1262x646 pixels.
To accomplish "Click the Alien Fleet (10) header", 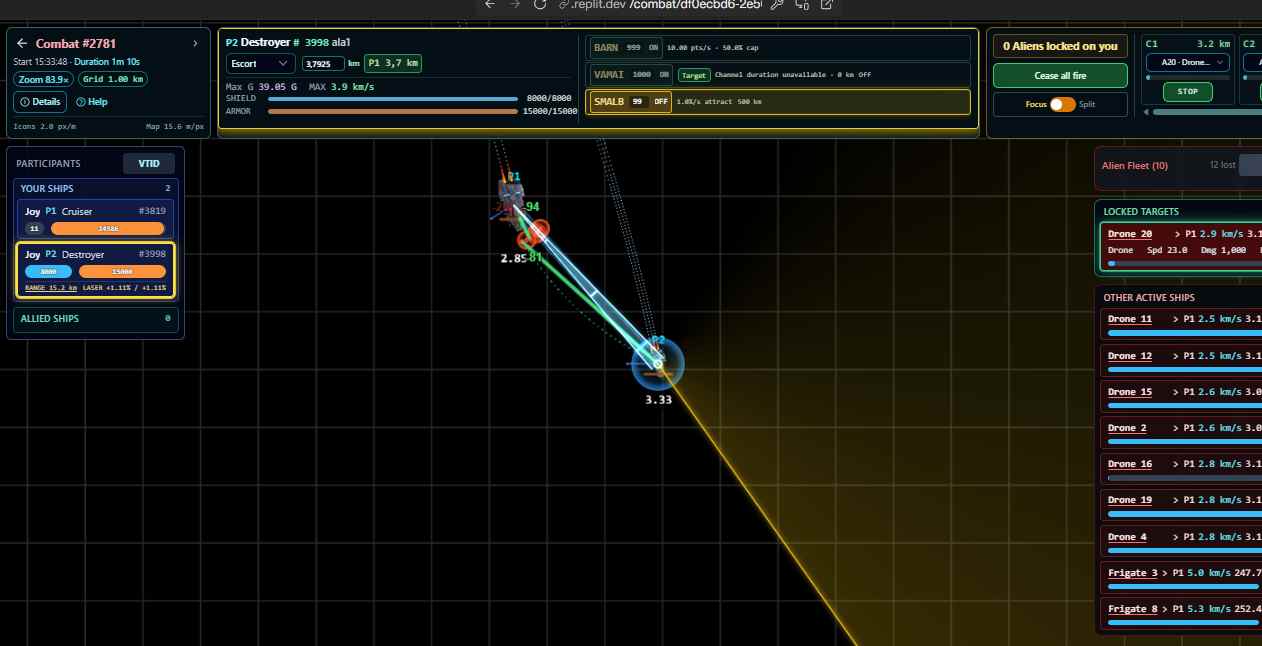I will [x=1135, y=165].
